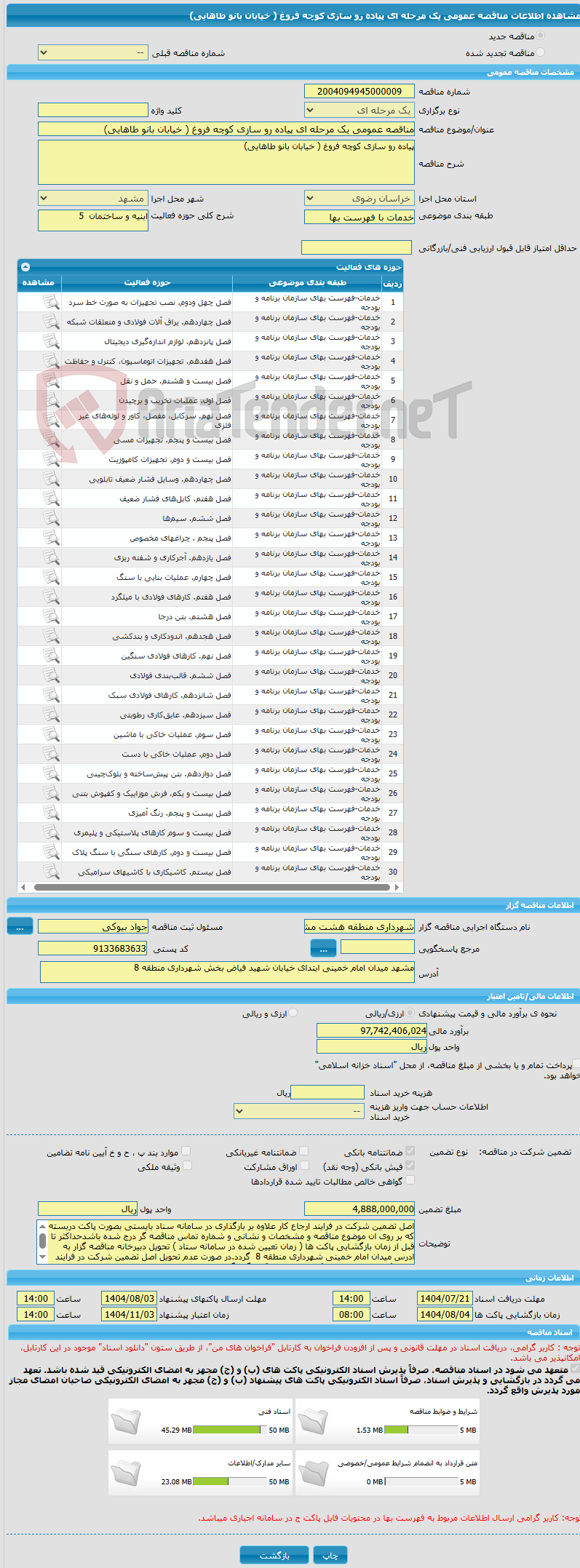Select the مناقصه جدید radio button
Screen dimensions: 580x1568
[x=540, y=36]
